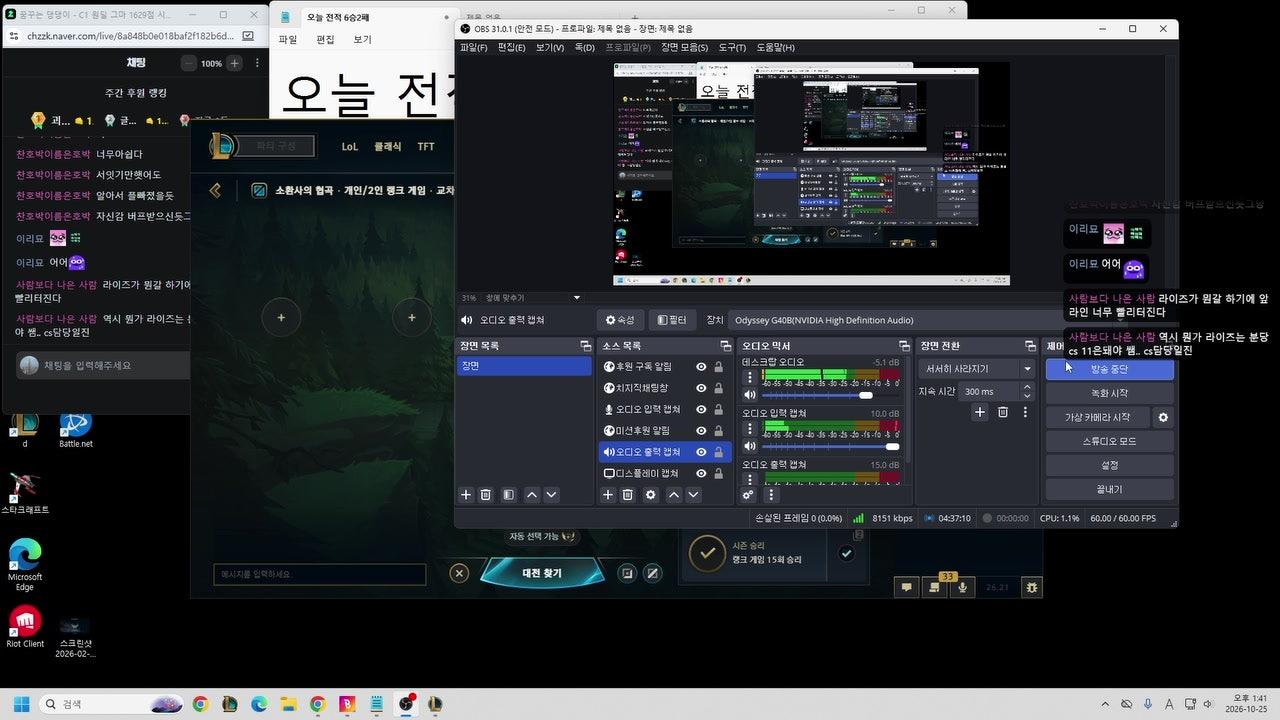Click 녹화 시작 to start recording
This screenshot has width=1280, height=720.
click(x=1109, y=393)
